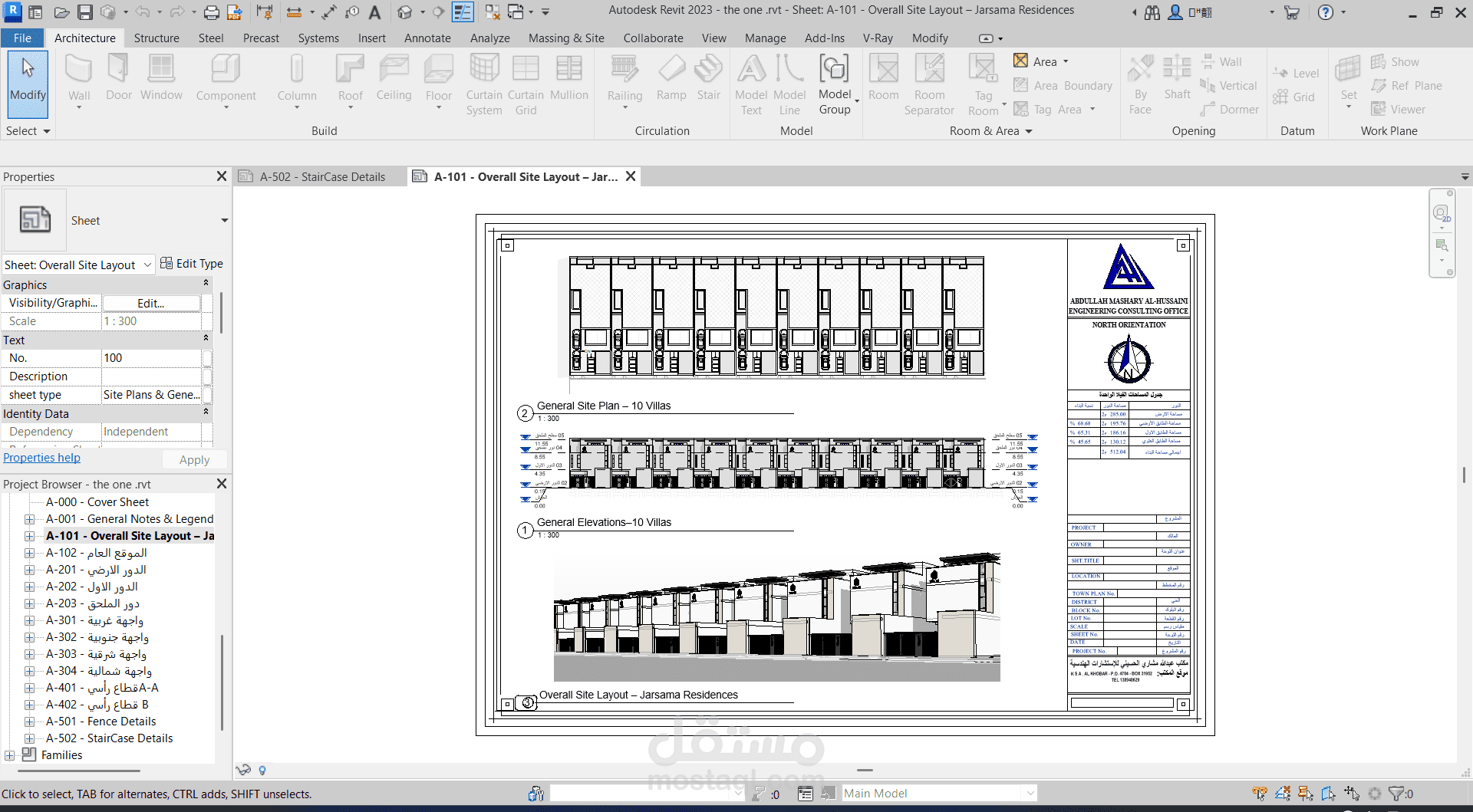The height and width of the screenshot is (812, 1473).
Task: Activate the Ceiling tool
Action: click(x=394, y=78)
